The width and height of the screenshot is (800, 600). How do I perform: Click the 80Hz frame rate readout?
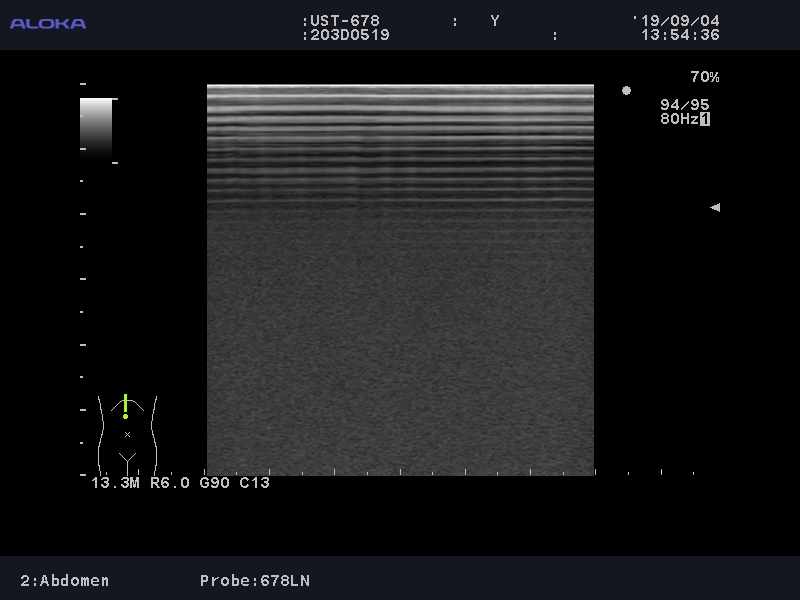pos(678,119)
